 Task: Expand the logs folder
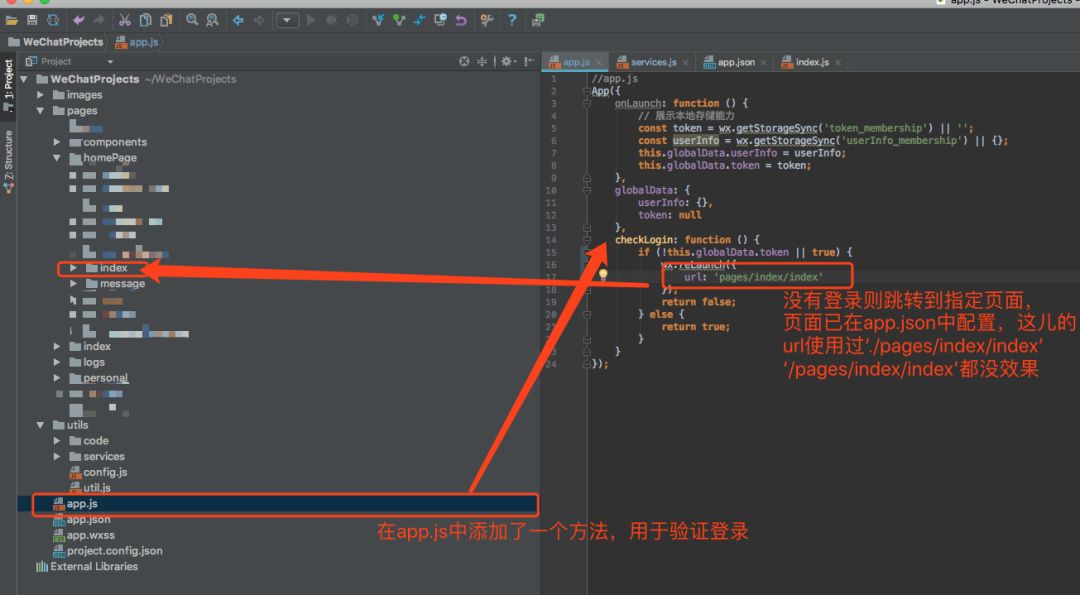(x=57, y=362)
